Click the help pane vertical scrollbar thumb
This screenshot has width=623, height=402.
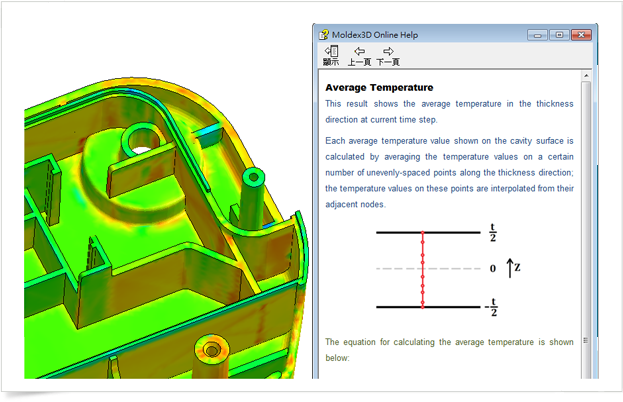[x=586, y=230]
